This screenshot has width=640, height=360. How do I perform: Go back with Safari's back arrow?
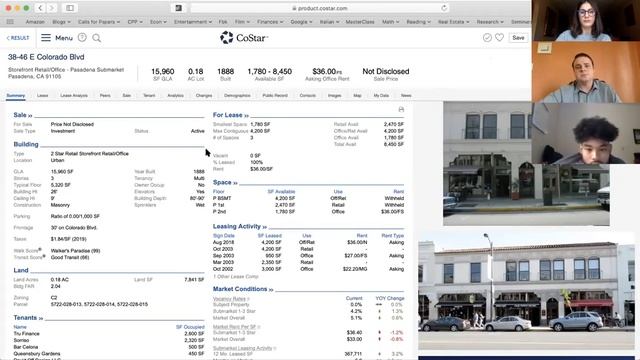(x=40, y=8)
